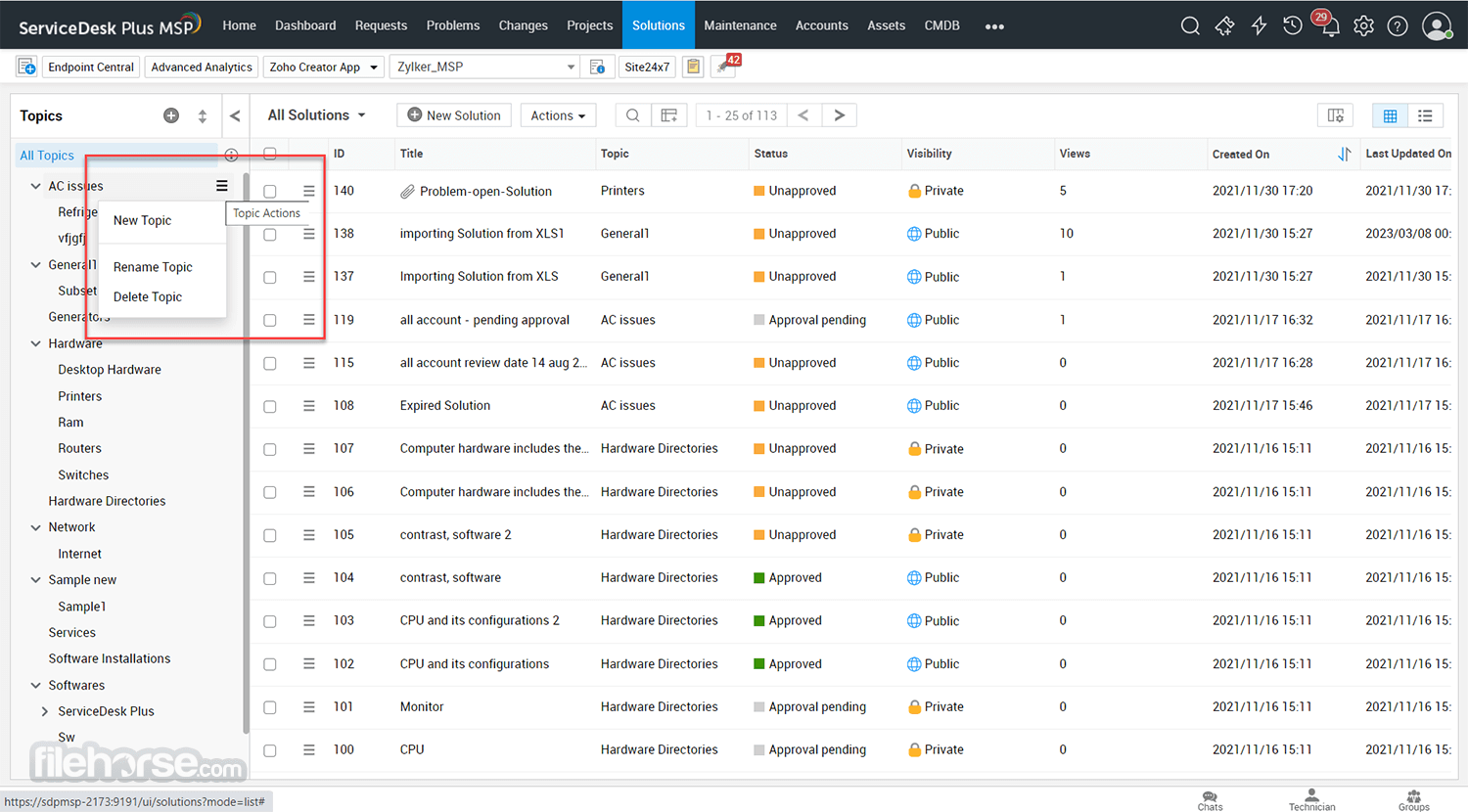Open the admin settings gear icon
Screen dimensions: 1468x812
point(1363,25)
